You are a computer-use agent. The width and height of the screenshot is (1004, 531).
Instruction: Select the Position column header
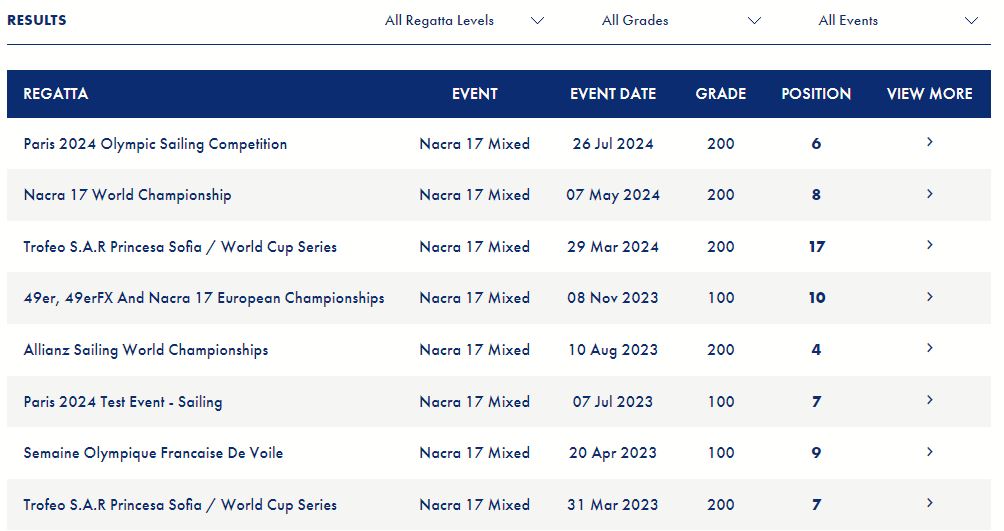(x=816, y=94)
